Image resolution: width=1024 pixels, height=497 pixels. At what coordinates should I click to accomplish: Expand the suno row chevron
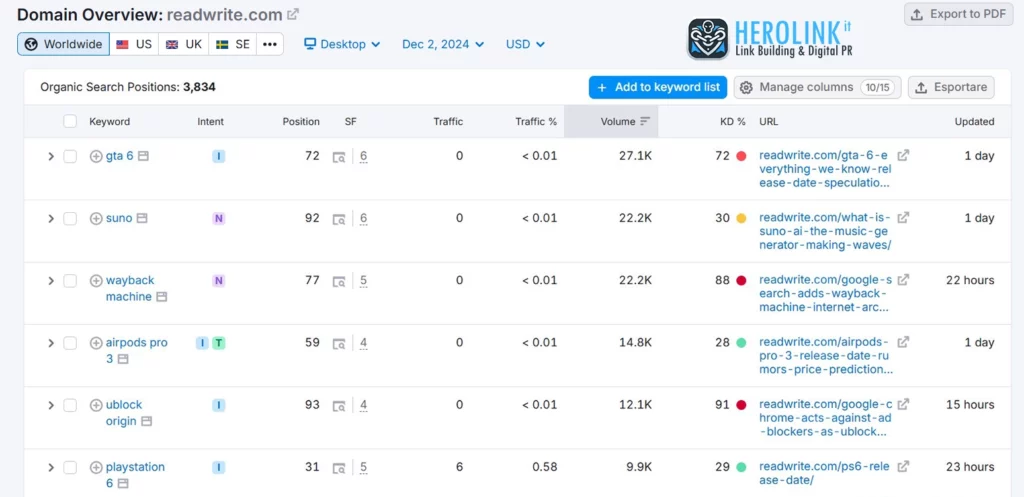pos(50,218)
